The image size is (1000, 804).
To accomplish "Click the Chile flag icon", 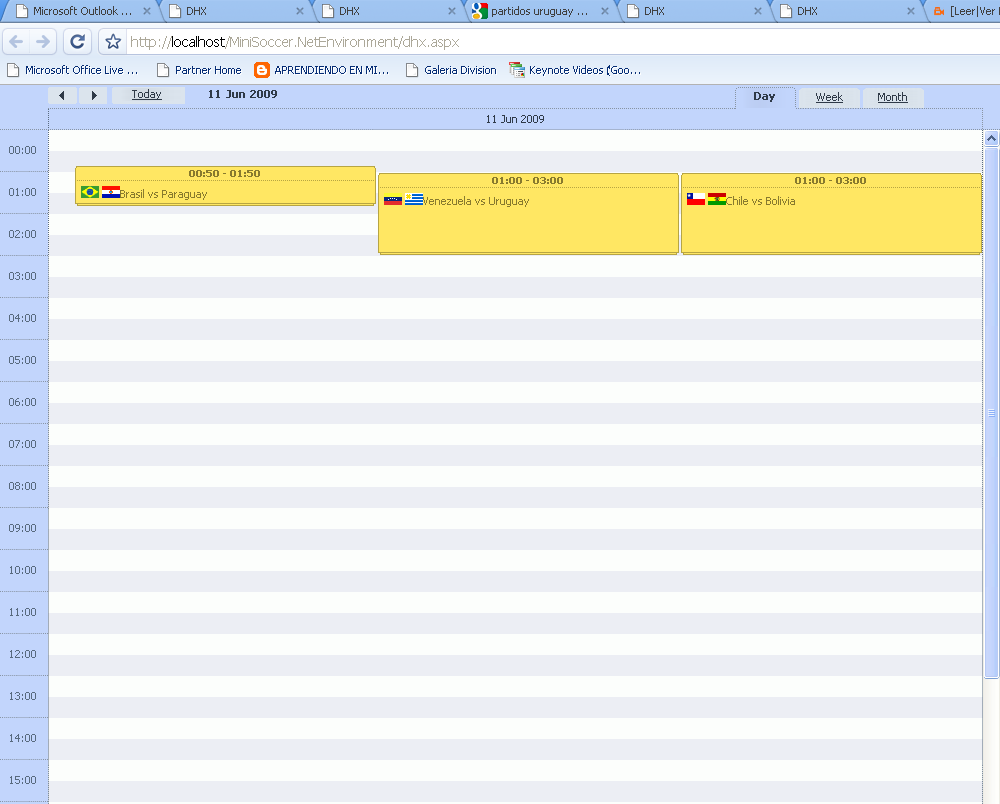I will (x=696, y=199).
